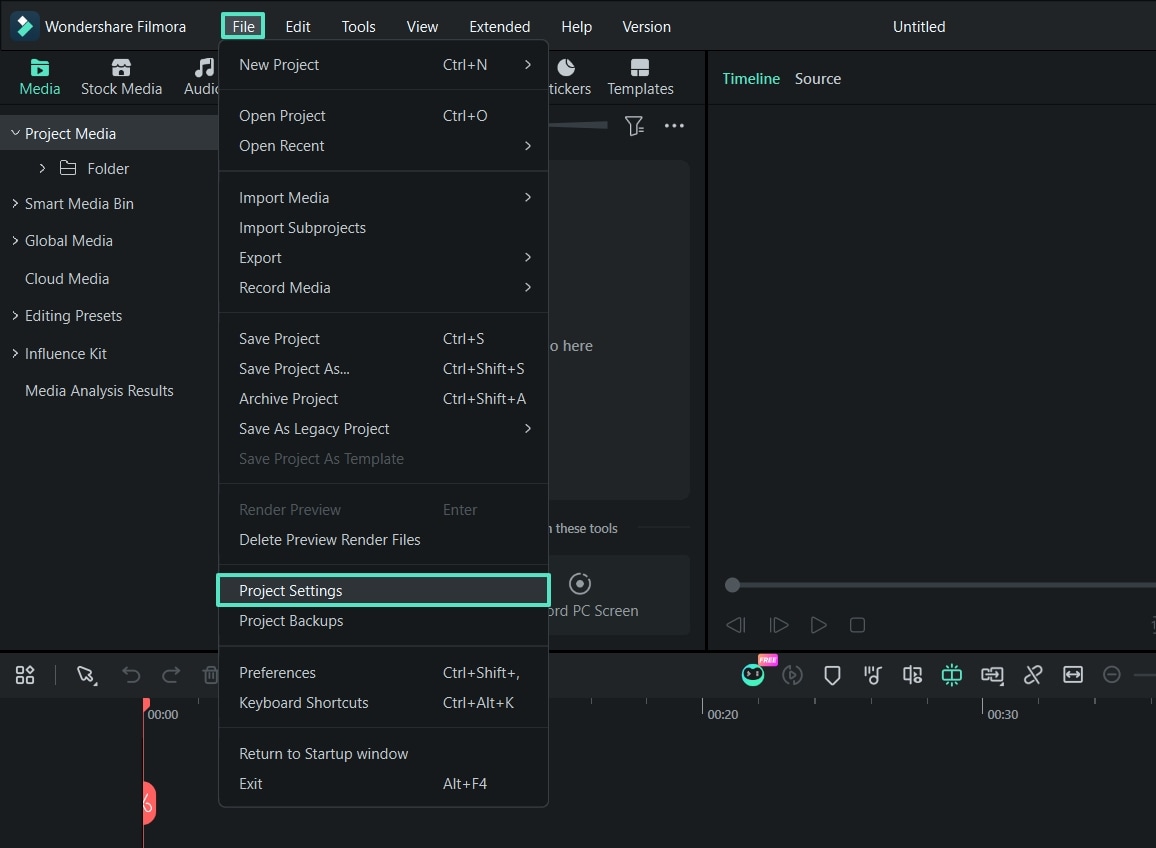Open the three-dot more options menu
The image size is (1156, 848).
(674, 125)
